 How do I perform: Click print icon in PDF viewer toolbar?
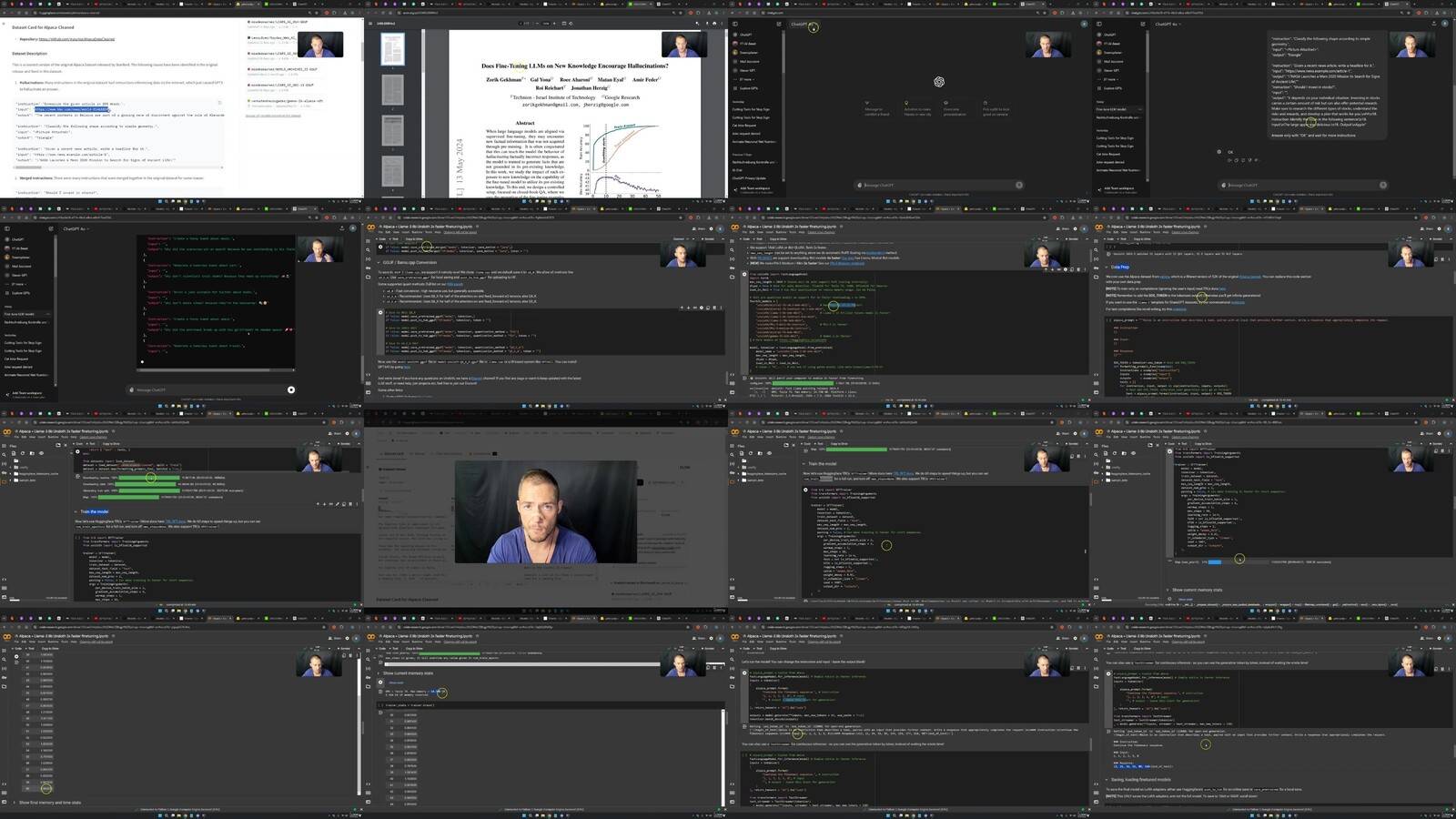click(714, 24)
